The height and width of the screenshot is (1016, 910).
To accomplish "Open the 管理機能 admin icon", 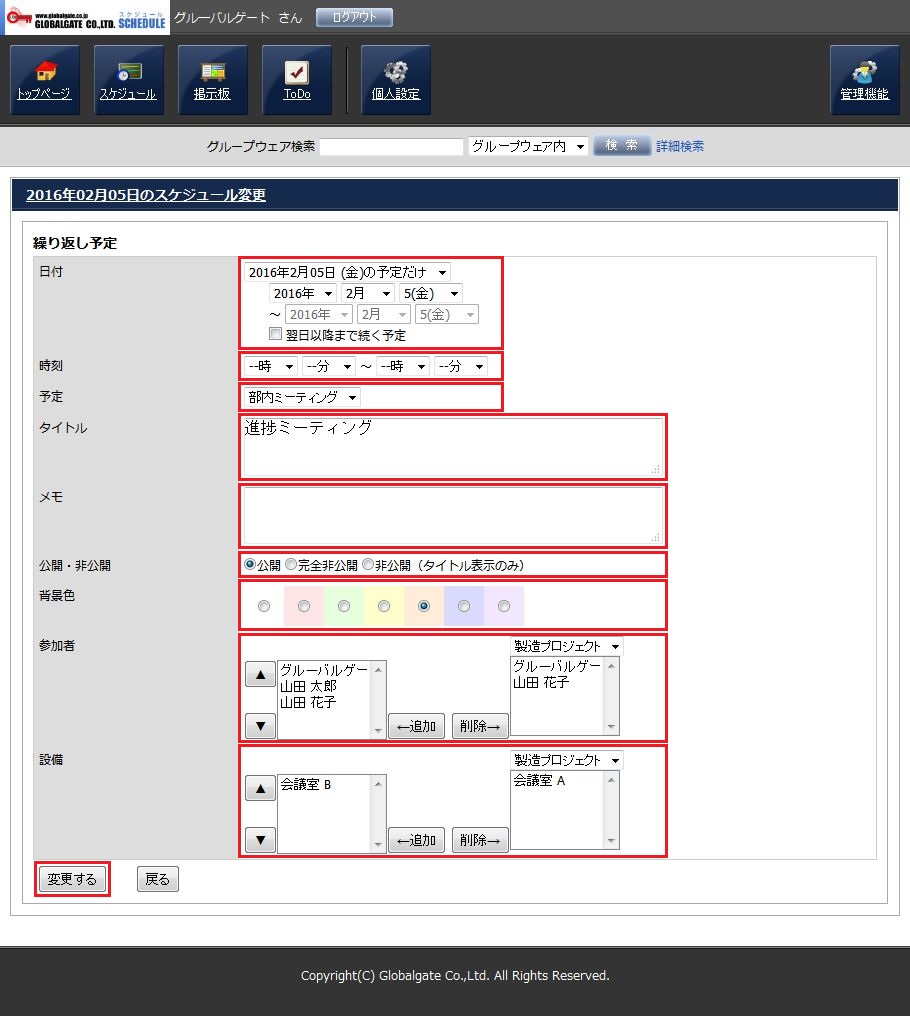I will click(x=864, y=79).
